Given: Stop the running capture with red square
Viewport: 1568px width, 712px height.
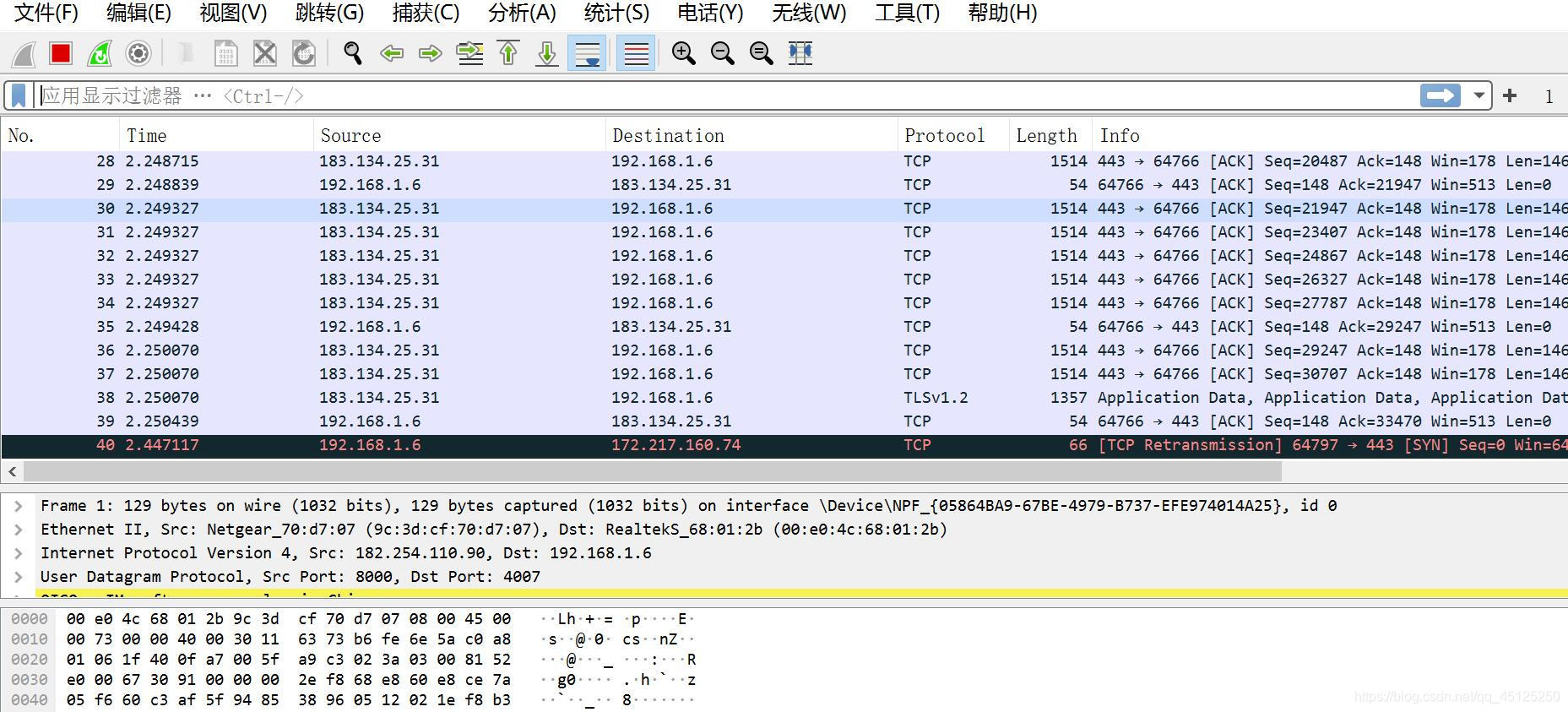Looking at the screenshot, I should pyautogui.click(x=61, y=53).
